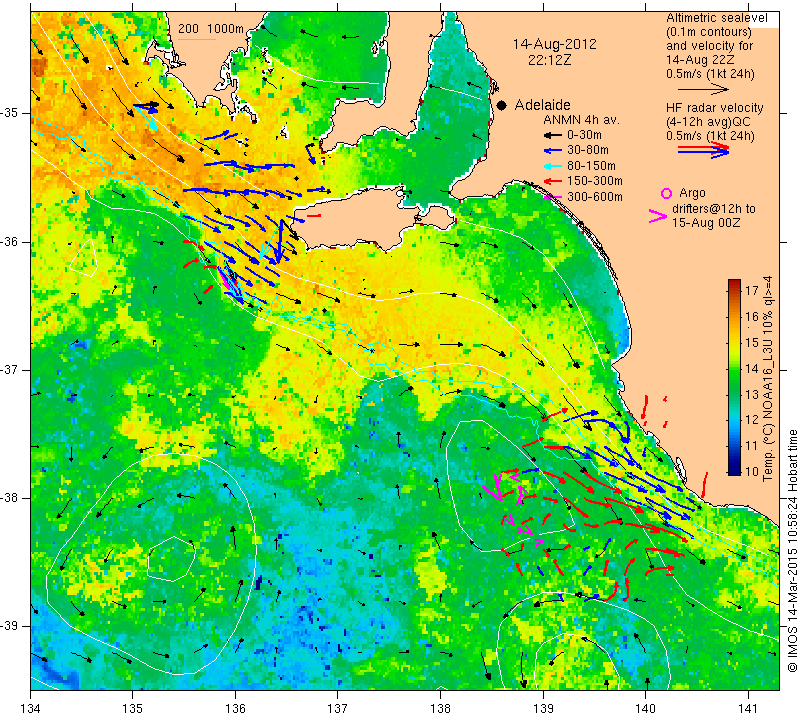
Task: Click the 14 value on the color bar
Action: 752,368
